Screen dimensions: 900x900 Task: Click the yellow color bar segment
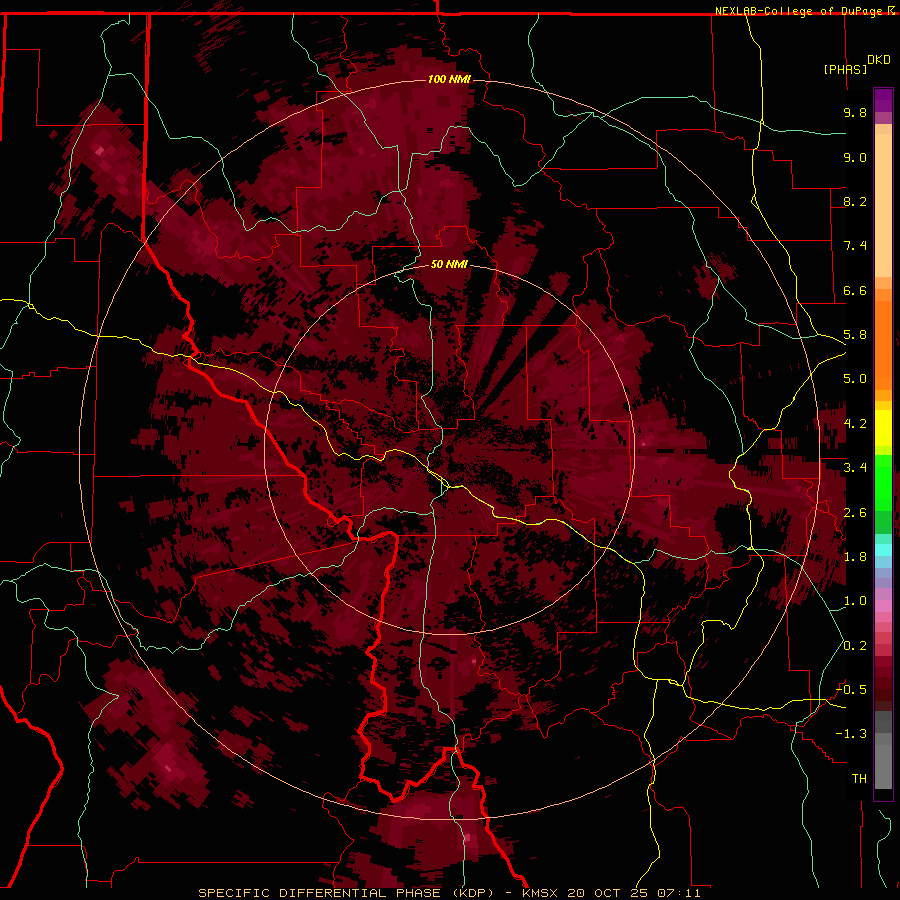tap(883, 428)
